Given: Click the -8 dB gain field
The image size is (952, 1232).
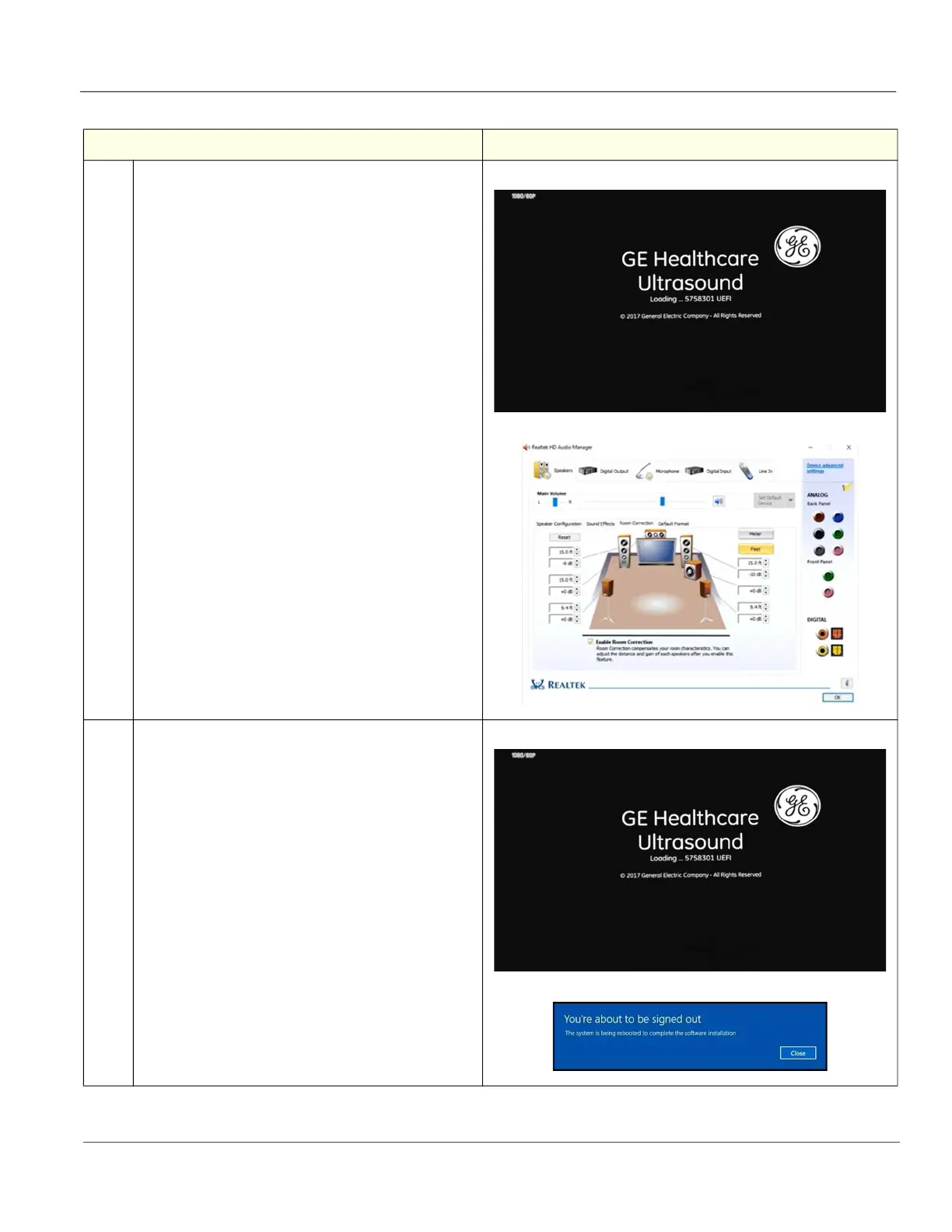Looking at the screenshot, I should pos(561,563).
